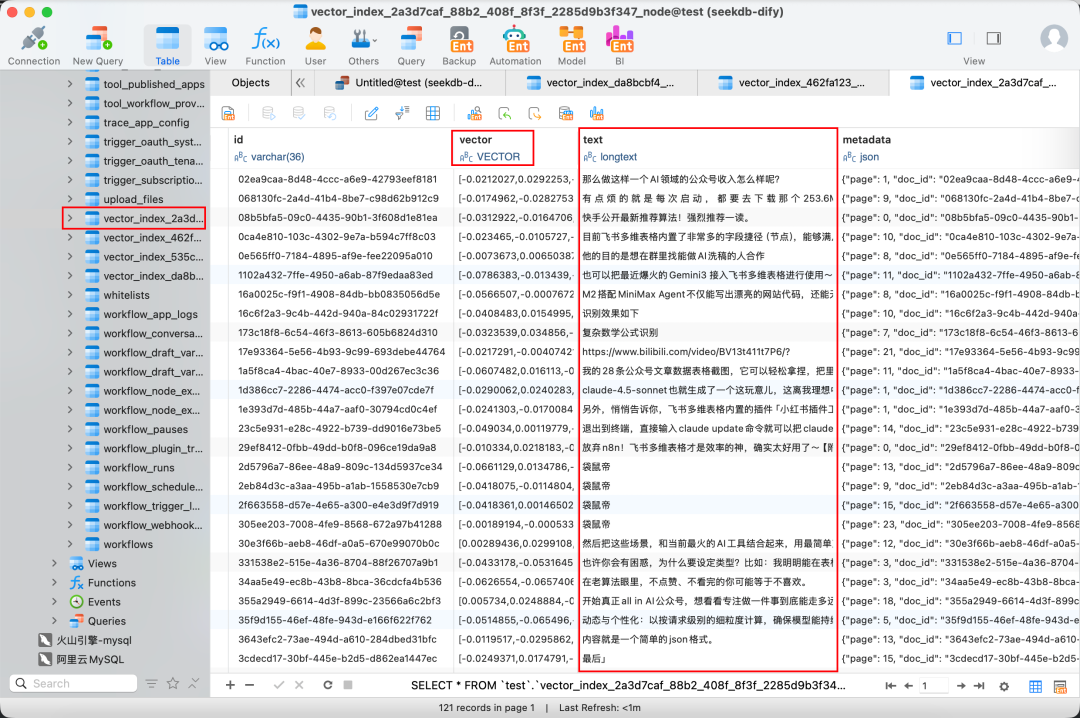The width and height of the screenshot is (1080, 718).
Task: Click the vector column header
Action: coord(493,147)
